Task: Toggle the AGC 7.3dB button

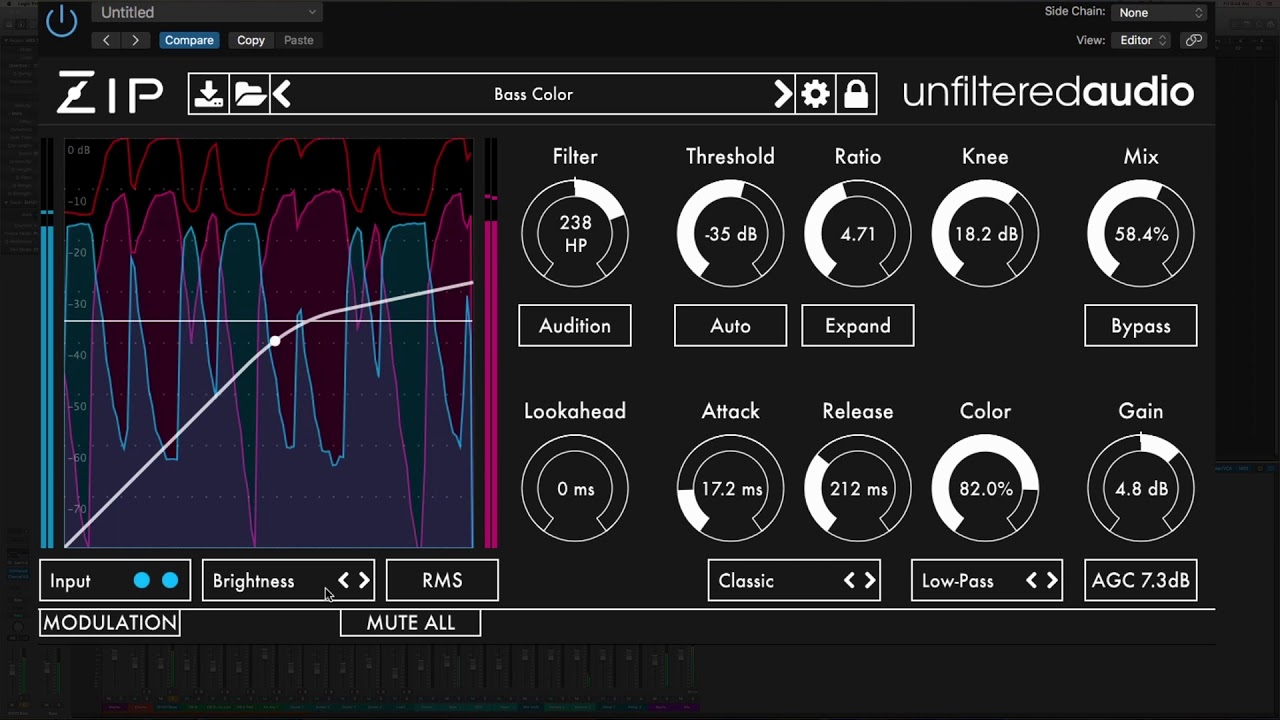Action: (x=1141, y=581)
